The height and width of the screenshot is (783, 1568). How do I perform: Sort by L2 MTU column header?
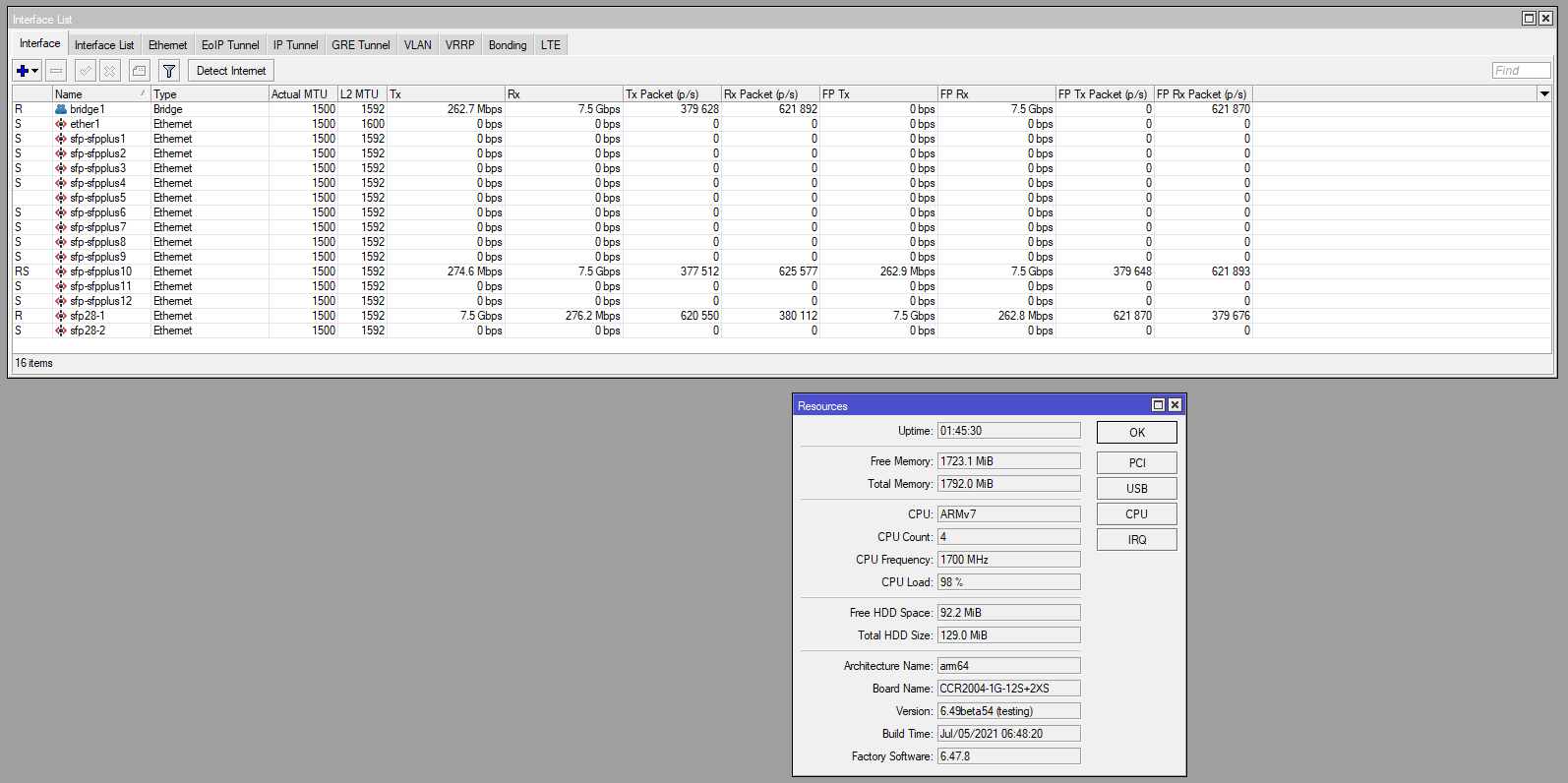tap(362, 94)
